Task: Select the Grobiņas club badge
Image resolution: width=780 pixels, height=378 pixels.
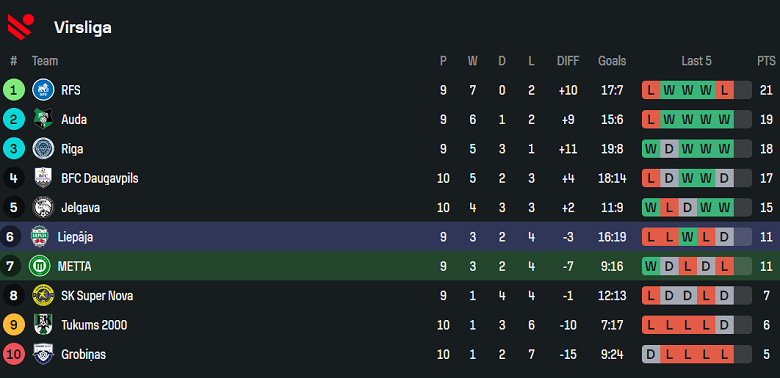Action: tap(43, 354)
